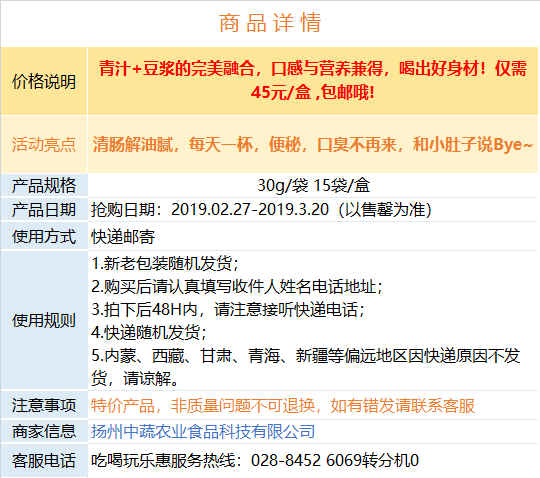Click the 抢购日期 2019.02.27-2019.3.20 text
Viewport: 540px width, 478px height.
261,209
